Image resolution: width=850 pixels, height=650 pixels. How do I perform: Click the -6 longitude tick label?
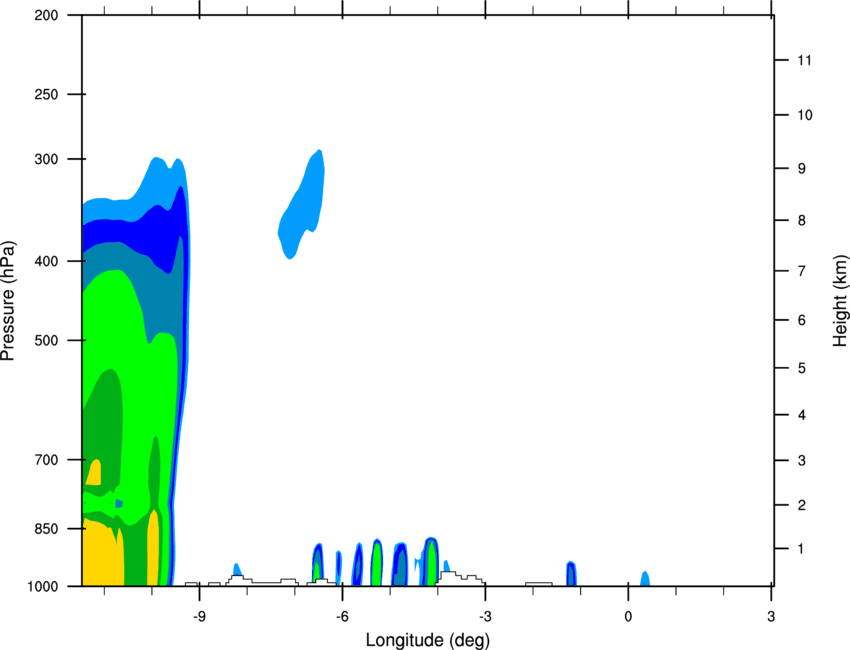[342, 616]
